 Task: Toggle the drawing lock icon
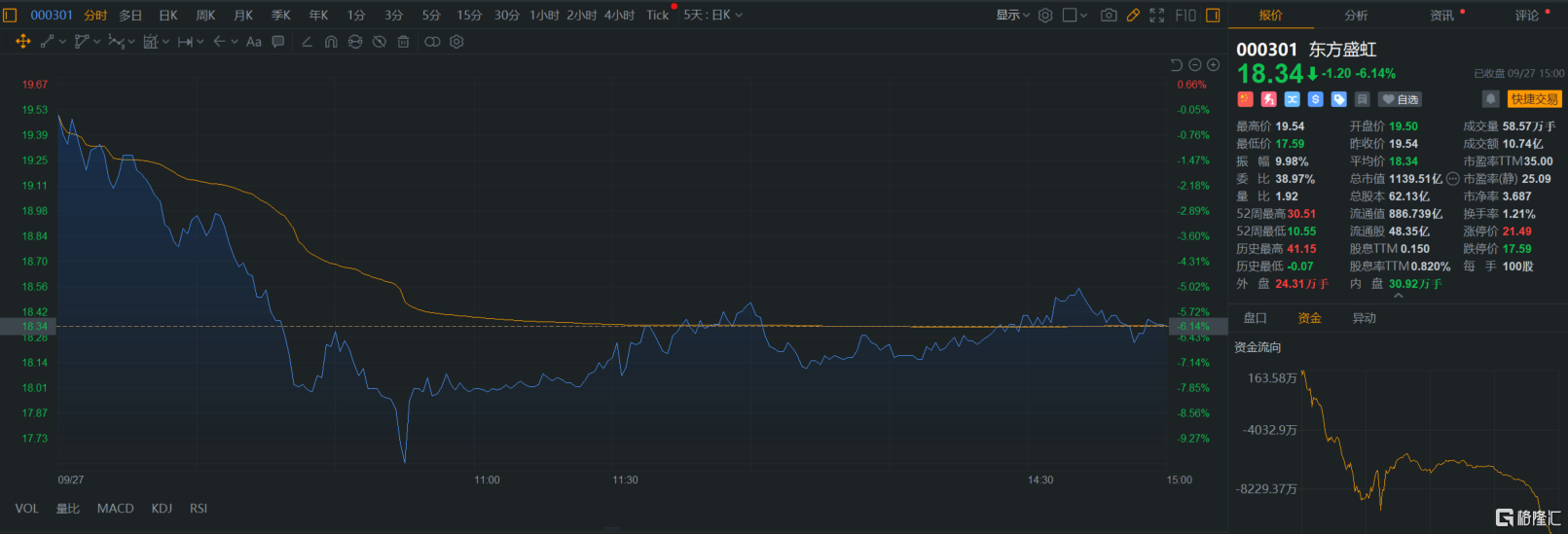(355, 42)
